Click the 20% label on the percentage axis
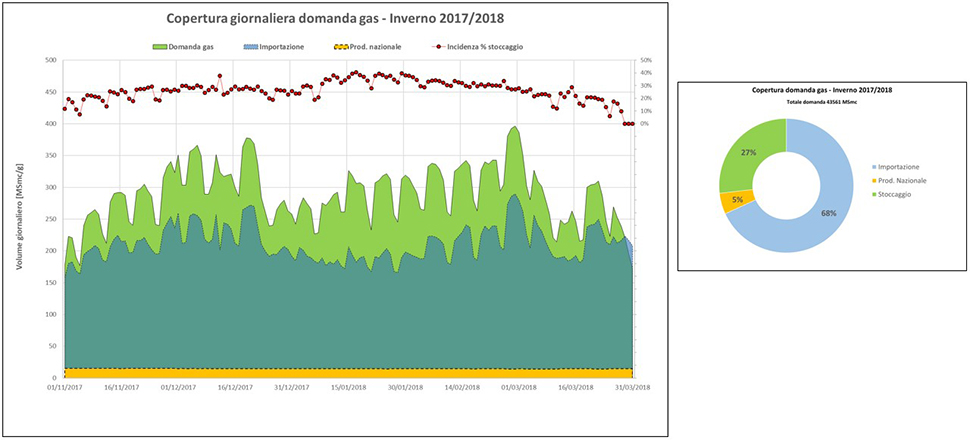This screenshot has height=440, width=970. coord(645,98)
